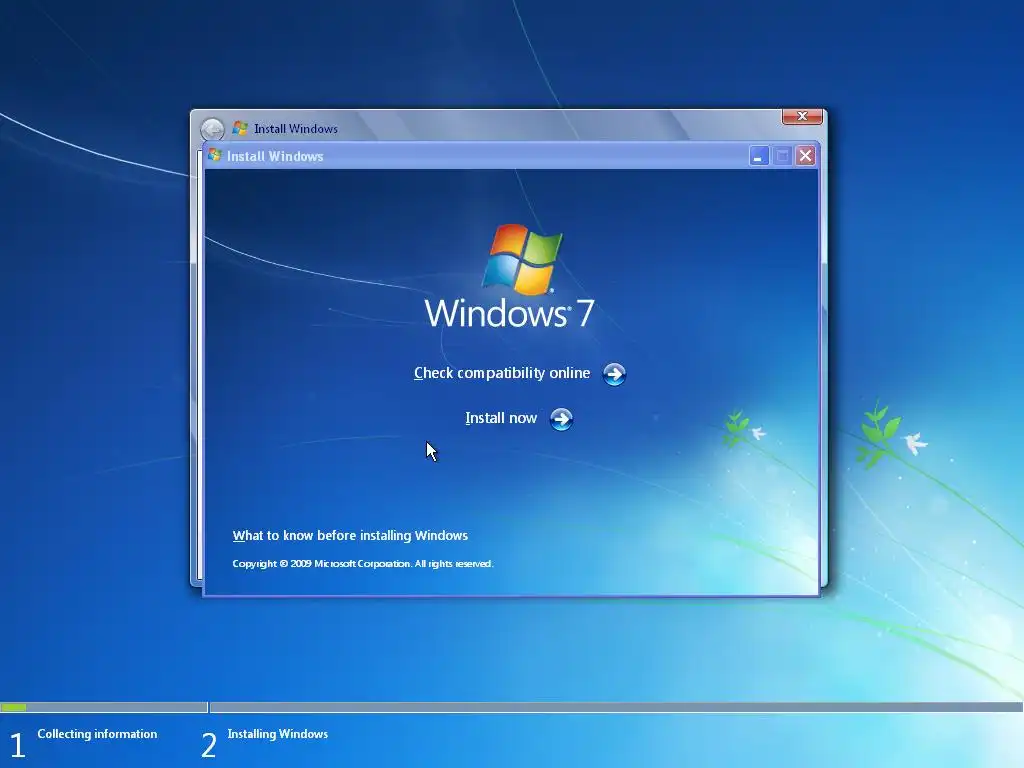This screenshot has width=1024, height=768.
Task: Open What to know before installing Windows
Action: click(350, 536)
